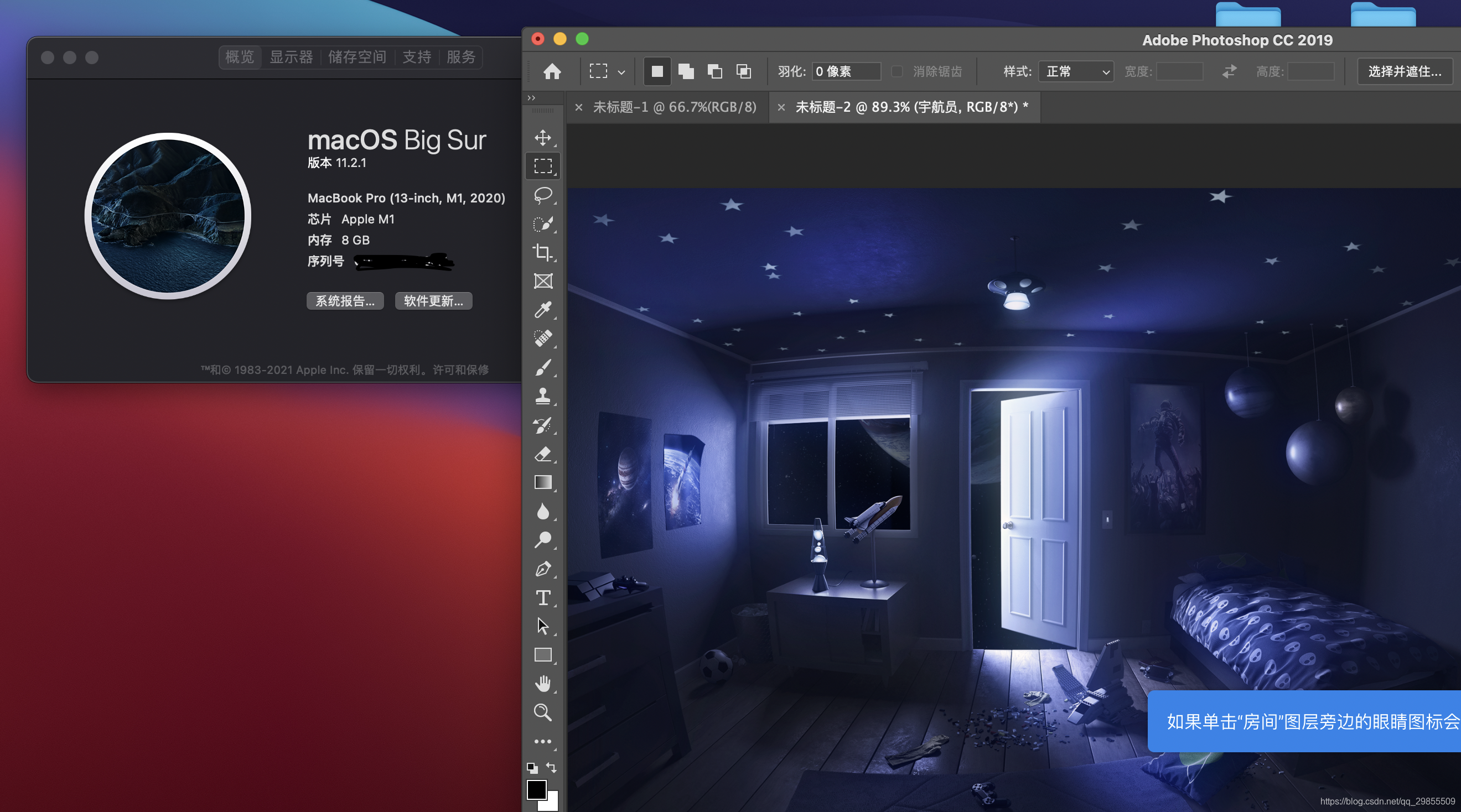Click the 软件更新... button
1461x812 pixels.
[x=433, y=301]
